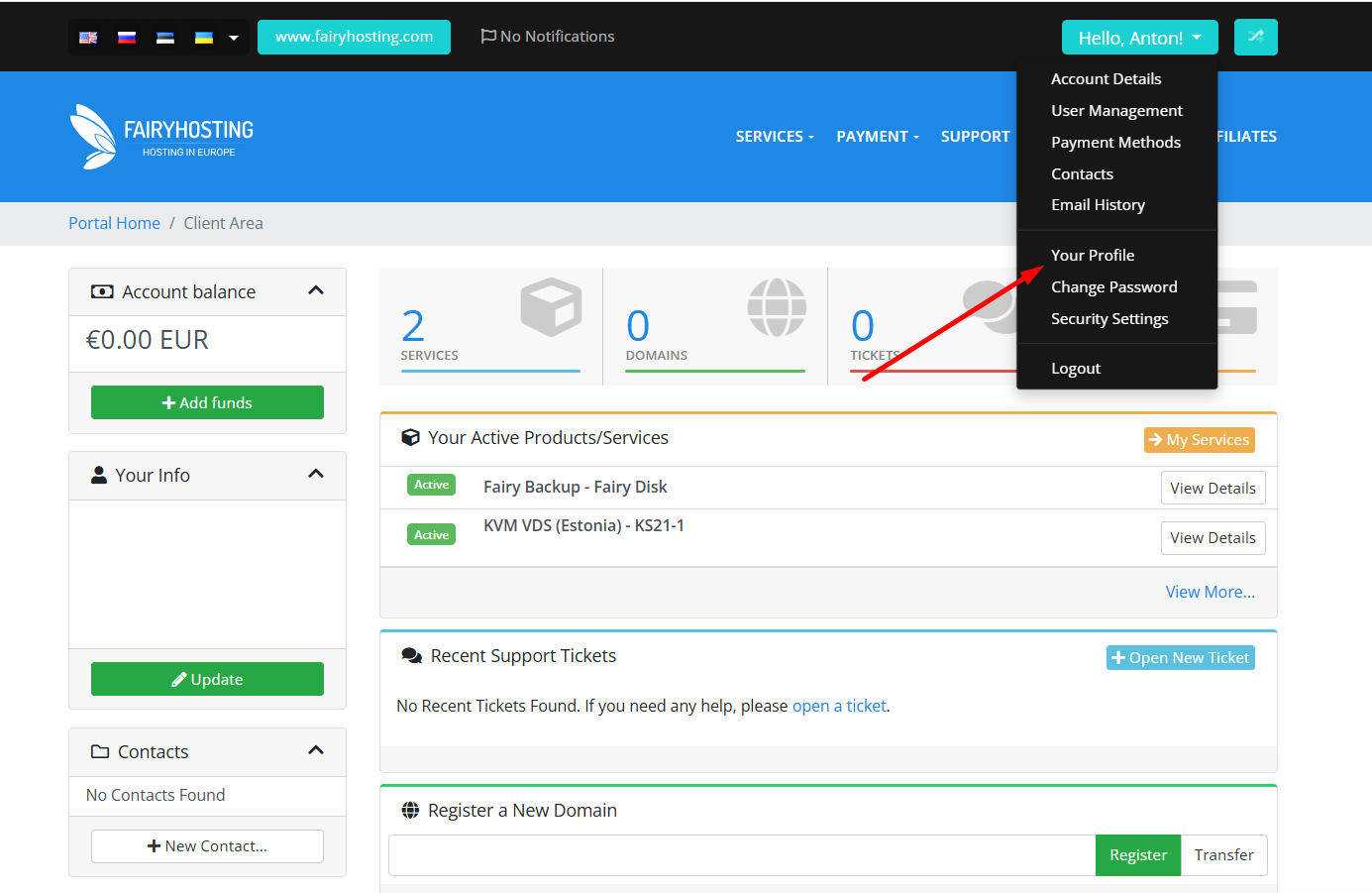The height and width of the screenshot is (893, 1372).
Task: Click the services cube icon
Action: coord(551,307)
